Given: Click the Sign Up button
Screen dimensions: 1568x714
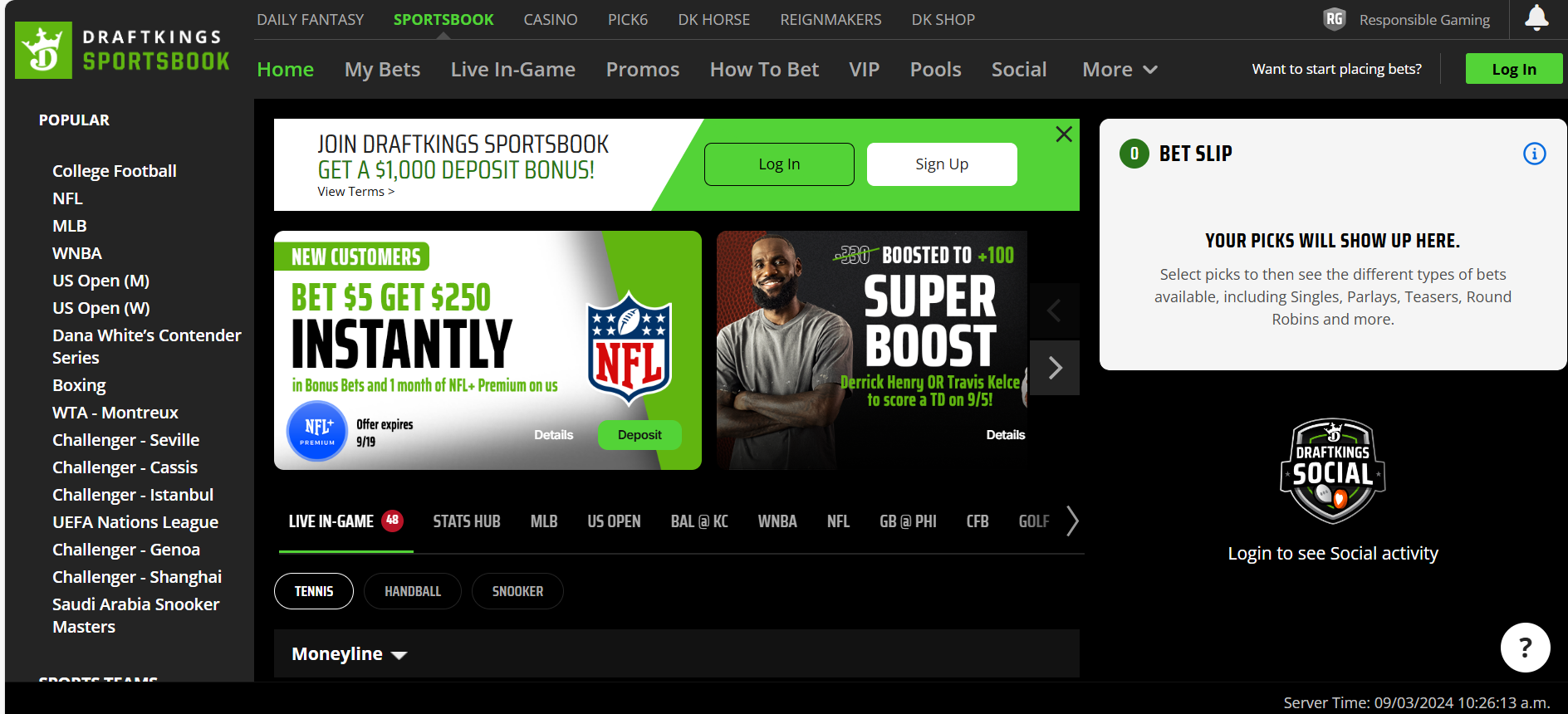Looking at the screenshot, I should (x=942, y=164).
